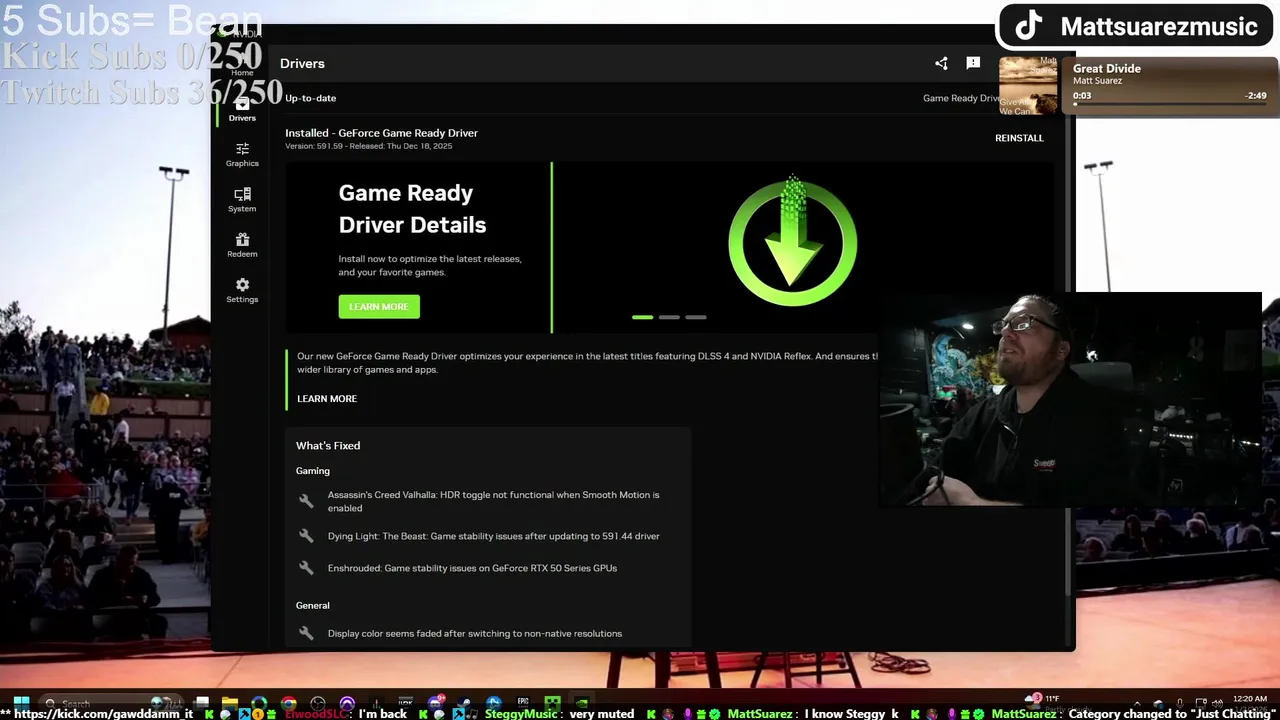Select the Display color seems faded text
The width and height of the screenshot is (1280, 720).
[474, 633]
